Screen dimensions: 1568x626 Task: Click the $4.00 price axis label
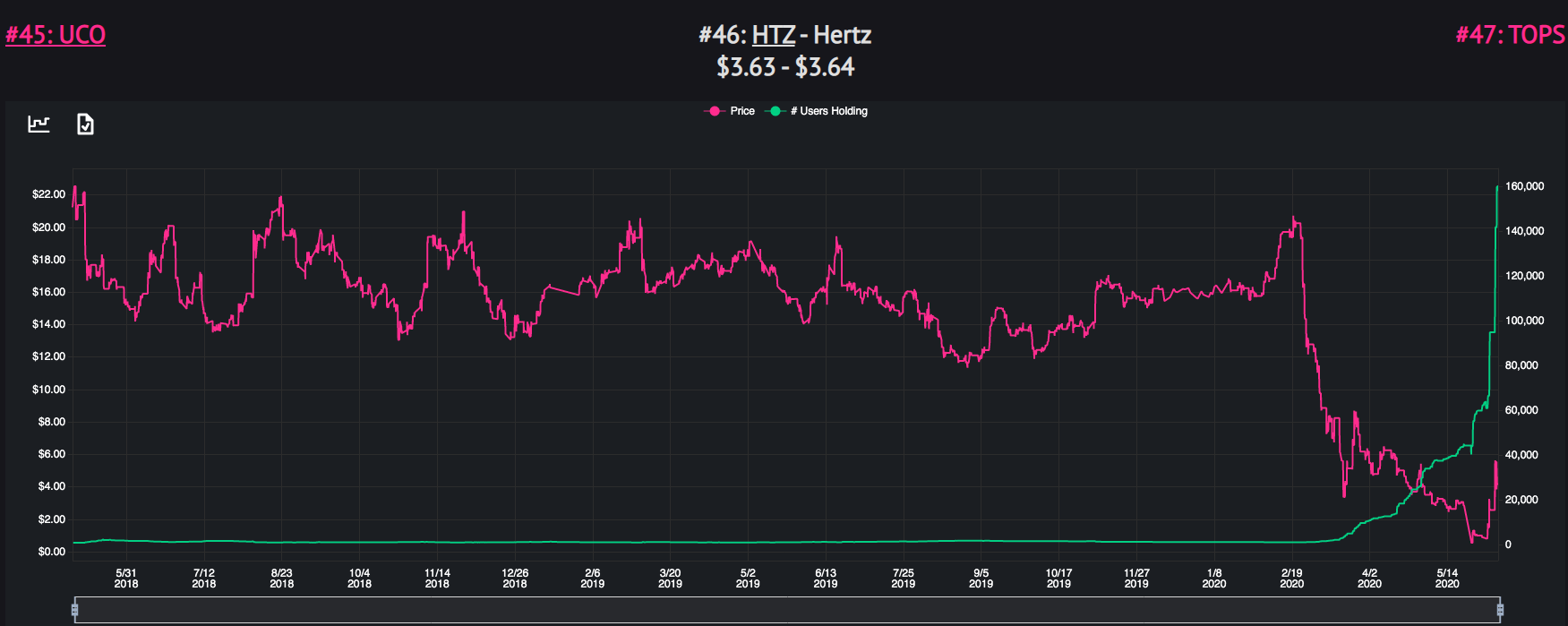point(51,486)
